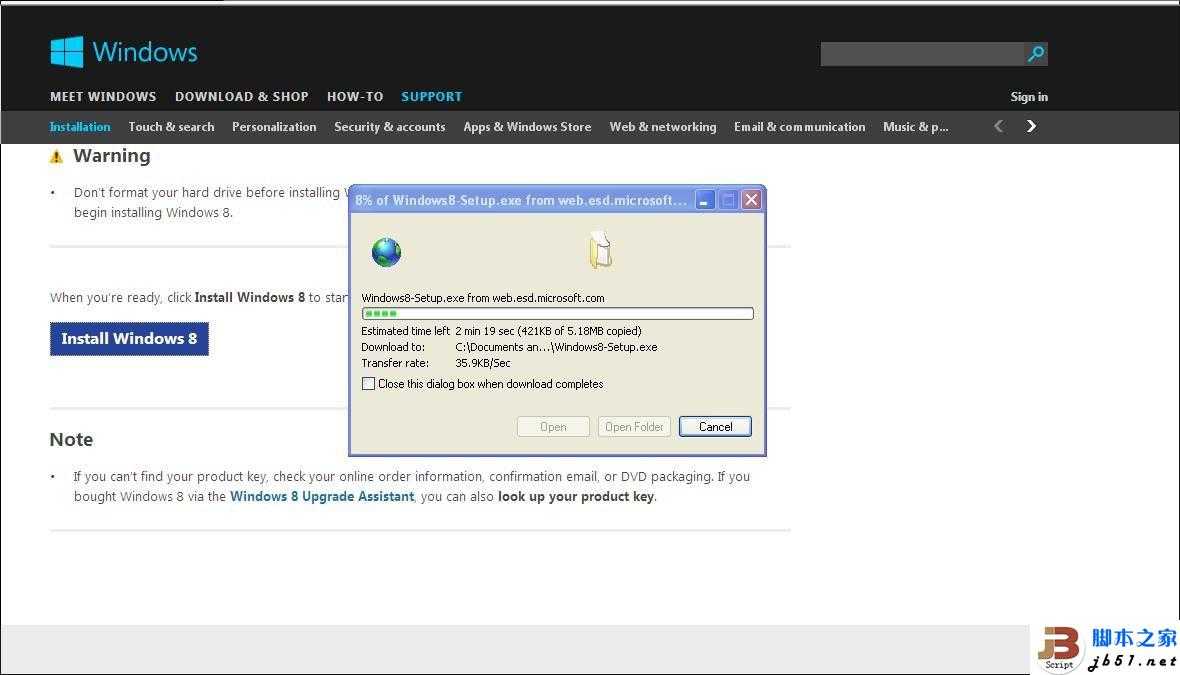The height and width of the screenshot is (675, 1180).
Task: Select the Web & networking tab
Action: coord(663,126)
